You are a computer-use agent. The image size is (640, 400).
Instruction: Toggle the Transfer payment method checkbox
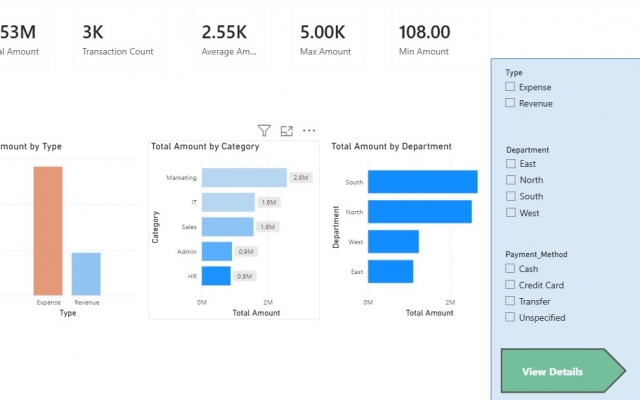coord(510,301)
